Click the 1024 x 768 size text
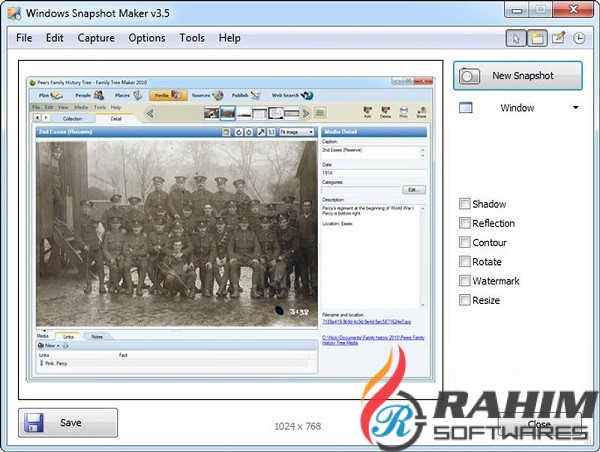Viewport: 600px width, 452px height. pos(298,426)
